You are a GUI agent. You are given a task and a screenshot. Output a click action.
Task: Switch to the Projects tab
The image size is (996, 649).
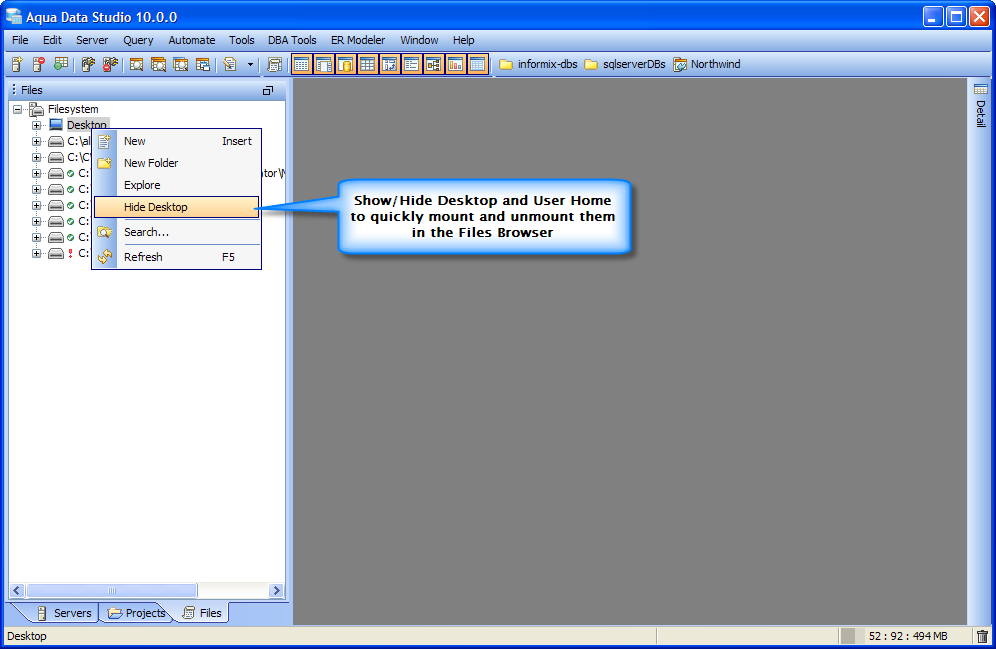(137, 613)
